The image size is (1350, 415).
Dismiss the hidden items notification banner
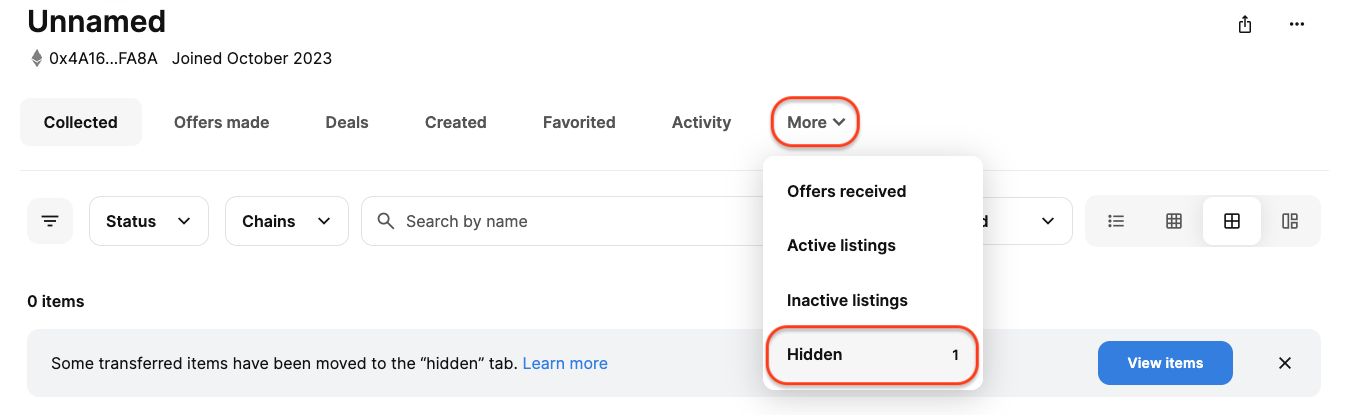tap(1285, 363)
